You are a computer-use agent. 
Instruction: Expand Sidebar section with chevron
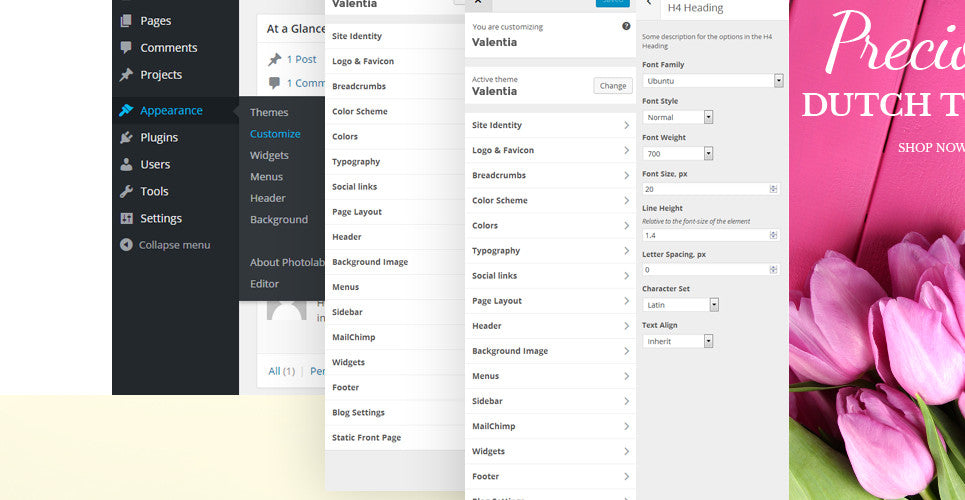550,401
